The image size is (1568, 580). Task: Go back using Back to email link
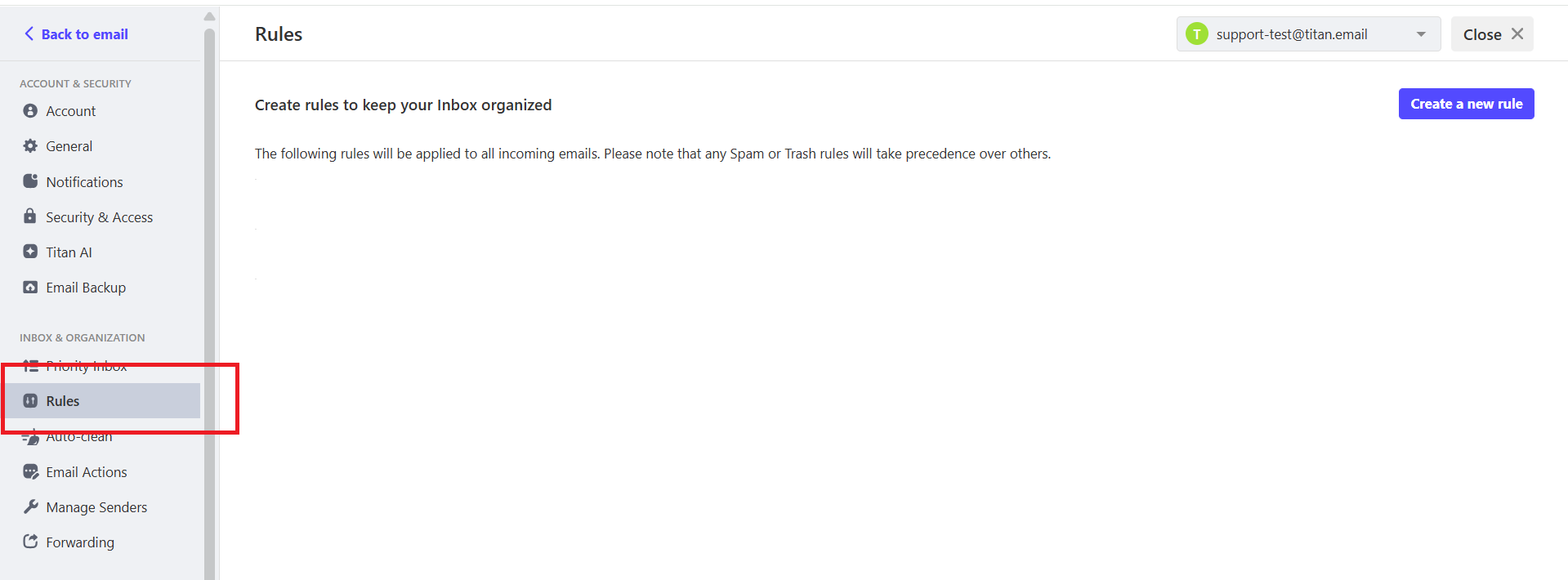76,34
